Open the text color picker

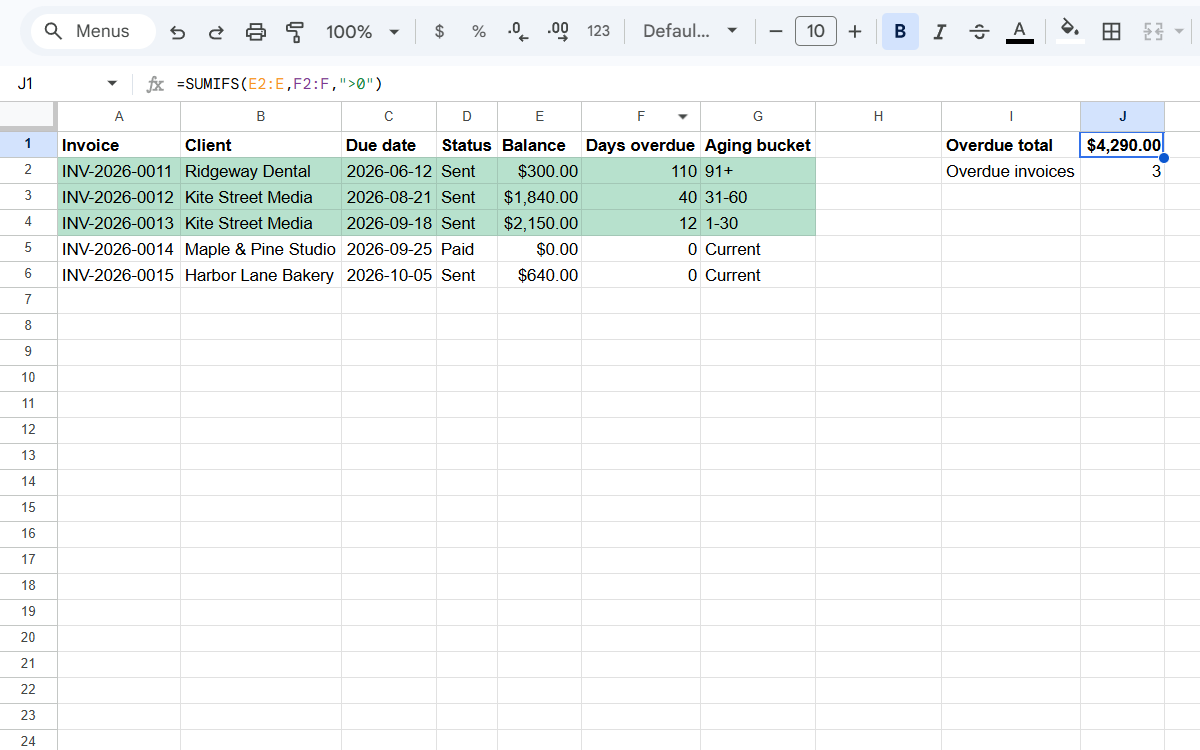[1019, 32]
